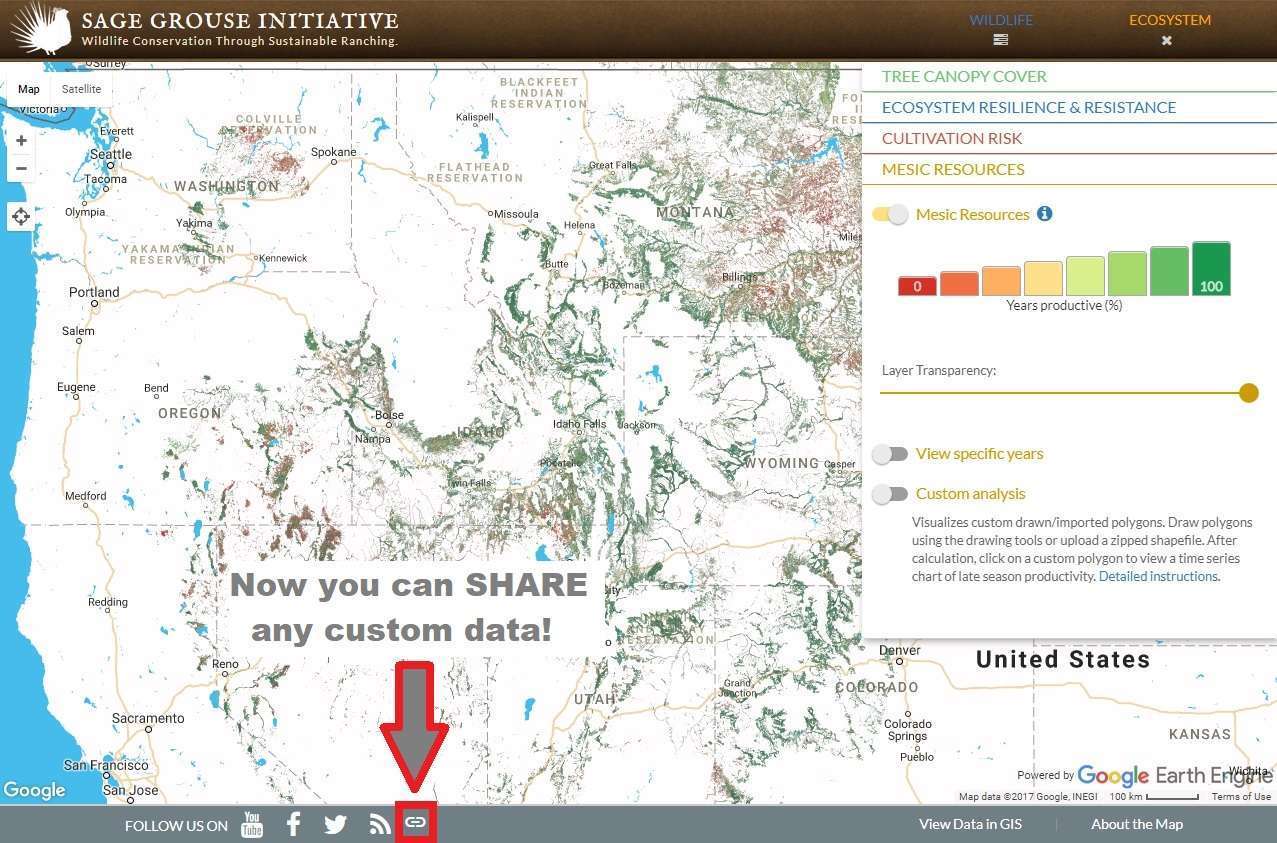Click the Denver city label
The width and height of the screenshot is (1277, 843).
[x=900, y=651]
